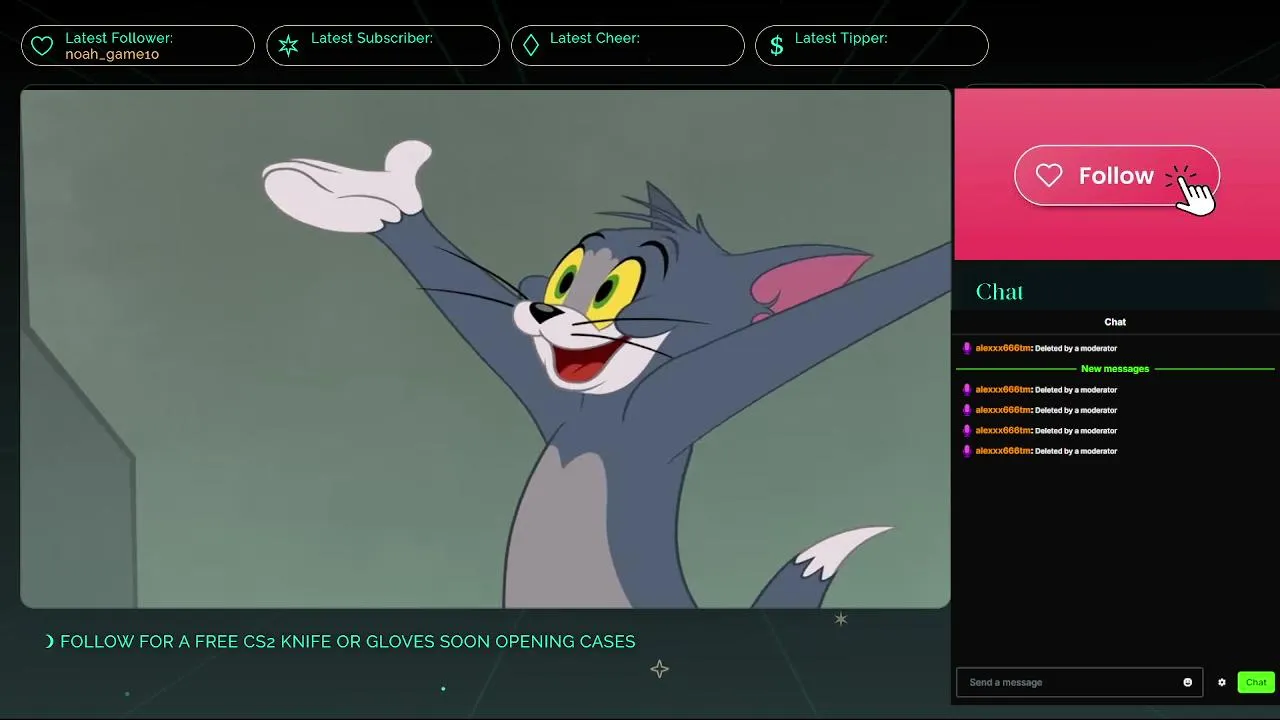Click the New messages divider label

click(1115, 369)
